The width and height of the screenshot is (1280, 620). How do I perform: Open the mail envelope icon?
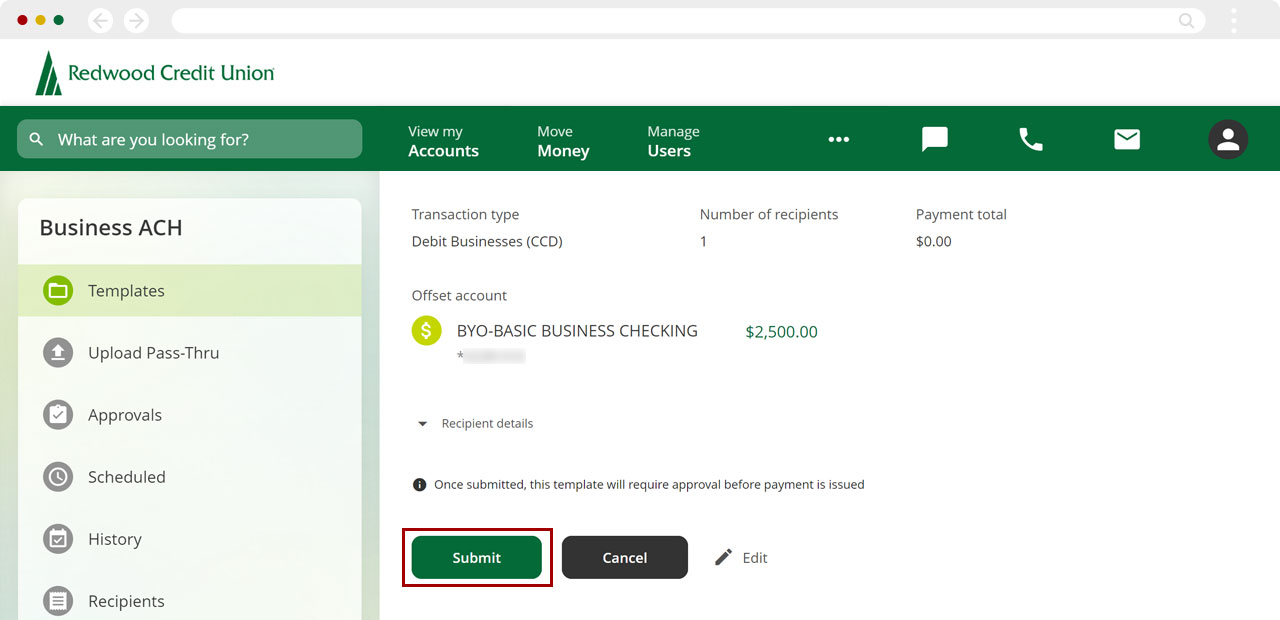(1127, 139)
